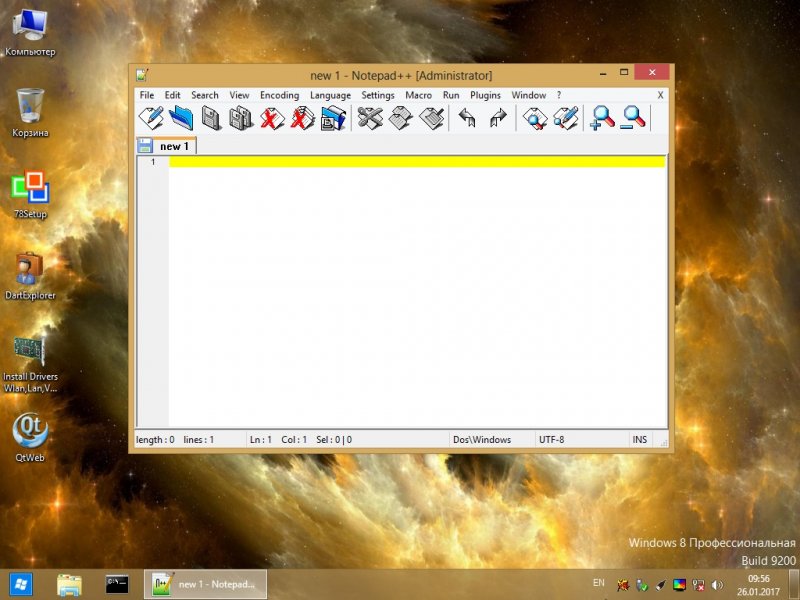Open File Explorer from the taskbar

coord(69,585)
